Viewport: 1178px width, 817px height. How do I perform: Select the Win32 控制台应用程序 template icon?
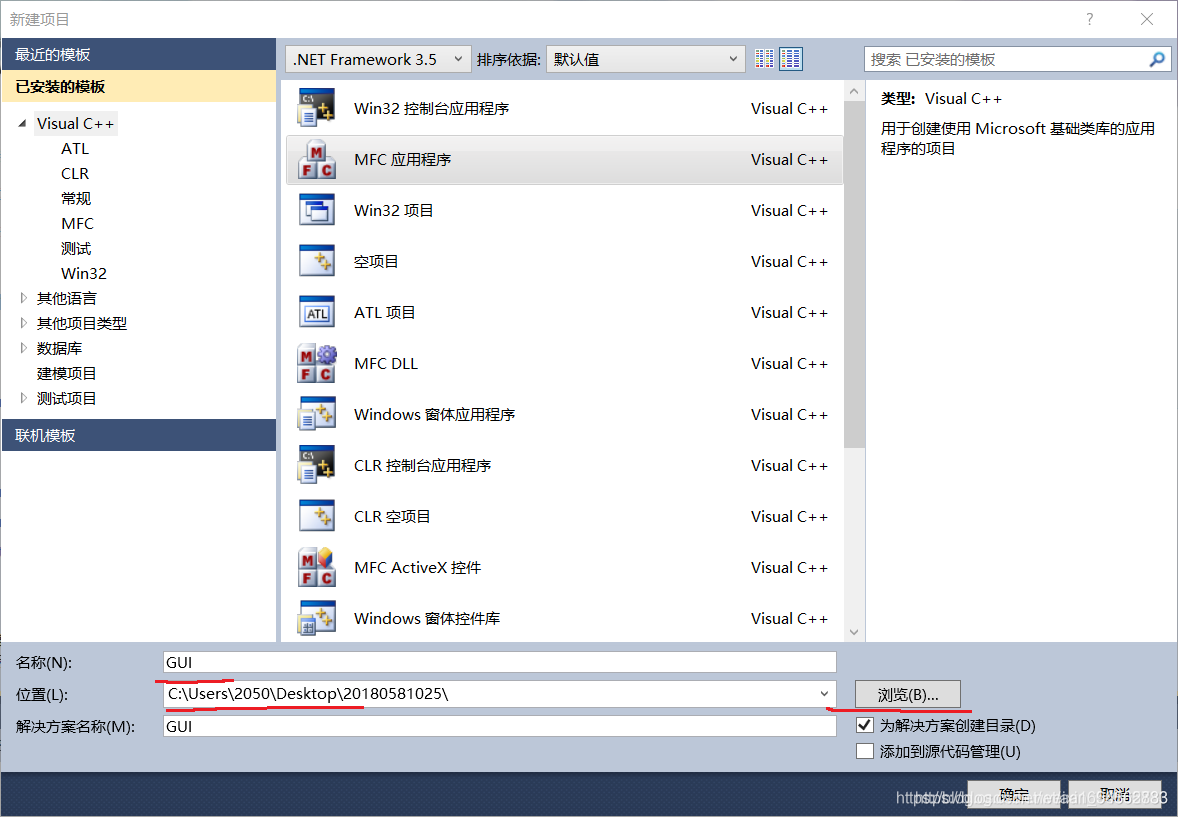[x=316, y=108]
